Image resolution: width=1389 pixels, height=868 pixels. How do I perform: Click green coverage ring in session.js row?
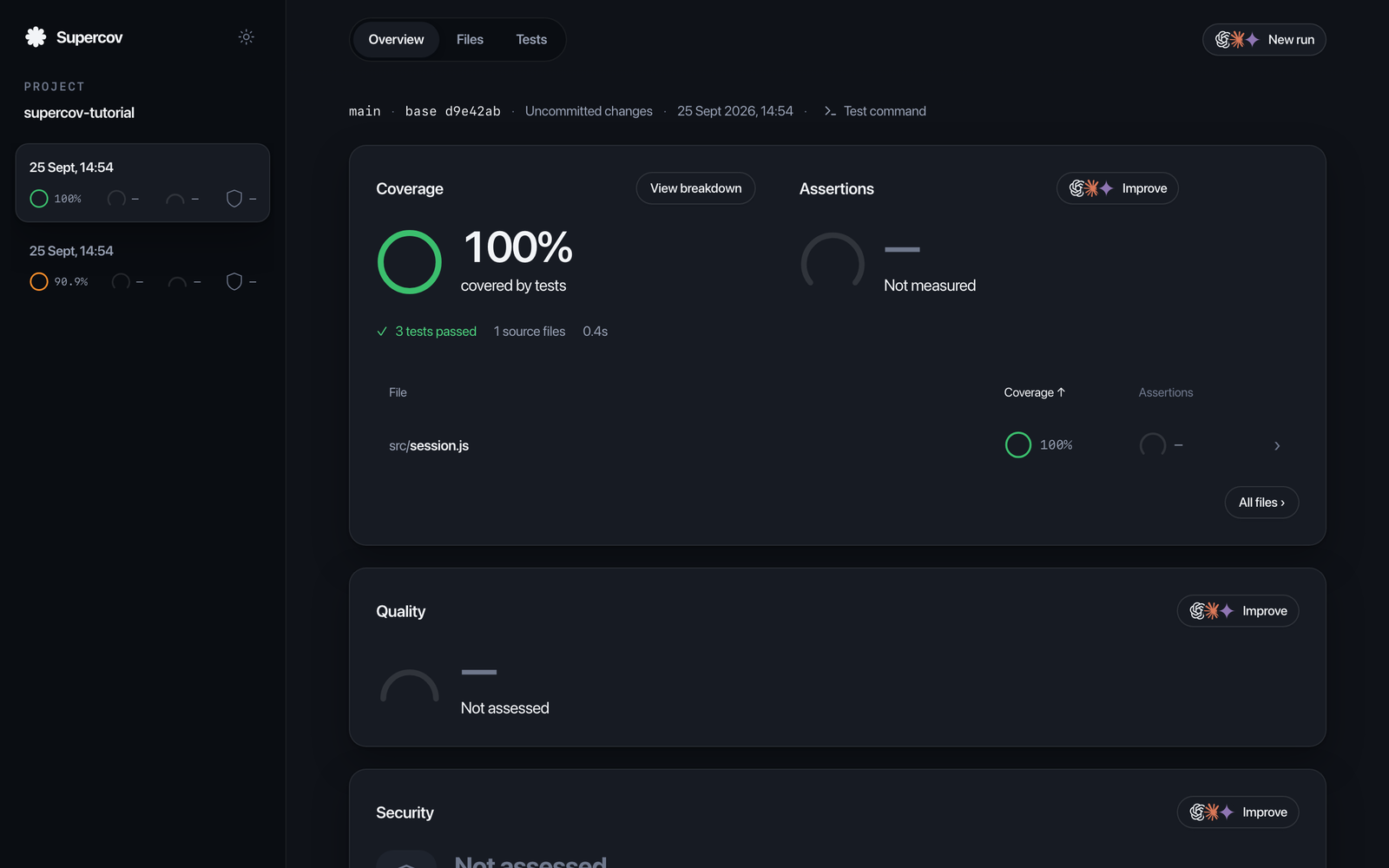pos(1018,445)
